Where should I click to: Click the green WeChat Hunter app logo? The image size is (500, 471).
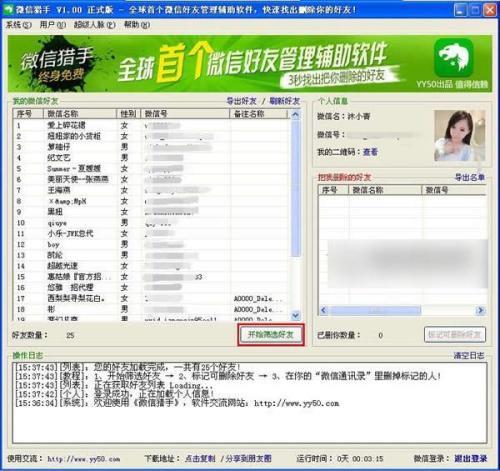(454, 58)
